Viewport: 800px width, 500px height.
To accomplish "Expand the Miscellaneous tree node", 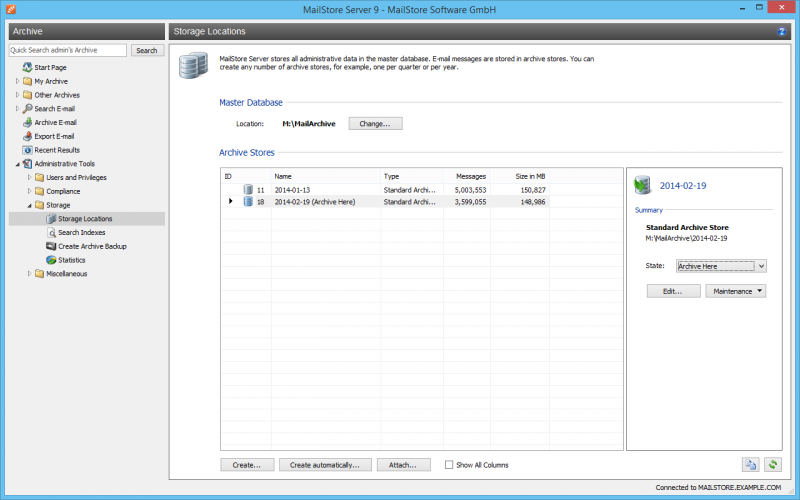I will point(29,273).
